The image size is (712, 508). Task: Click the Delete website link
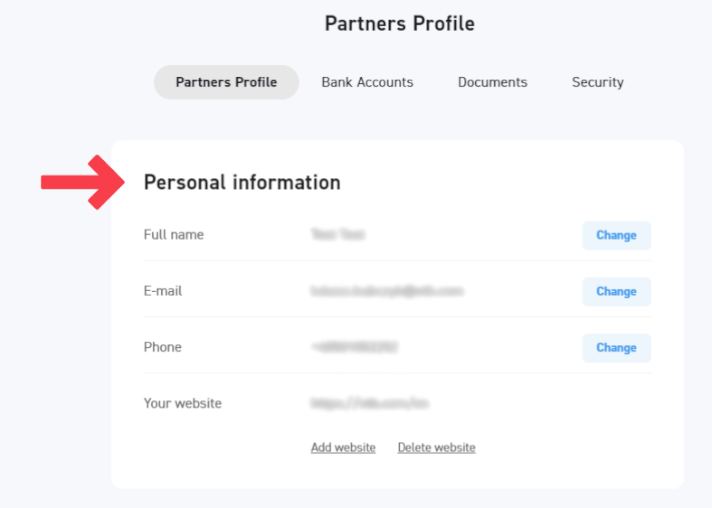click(436, 447)
